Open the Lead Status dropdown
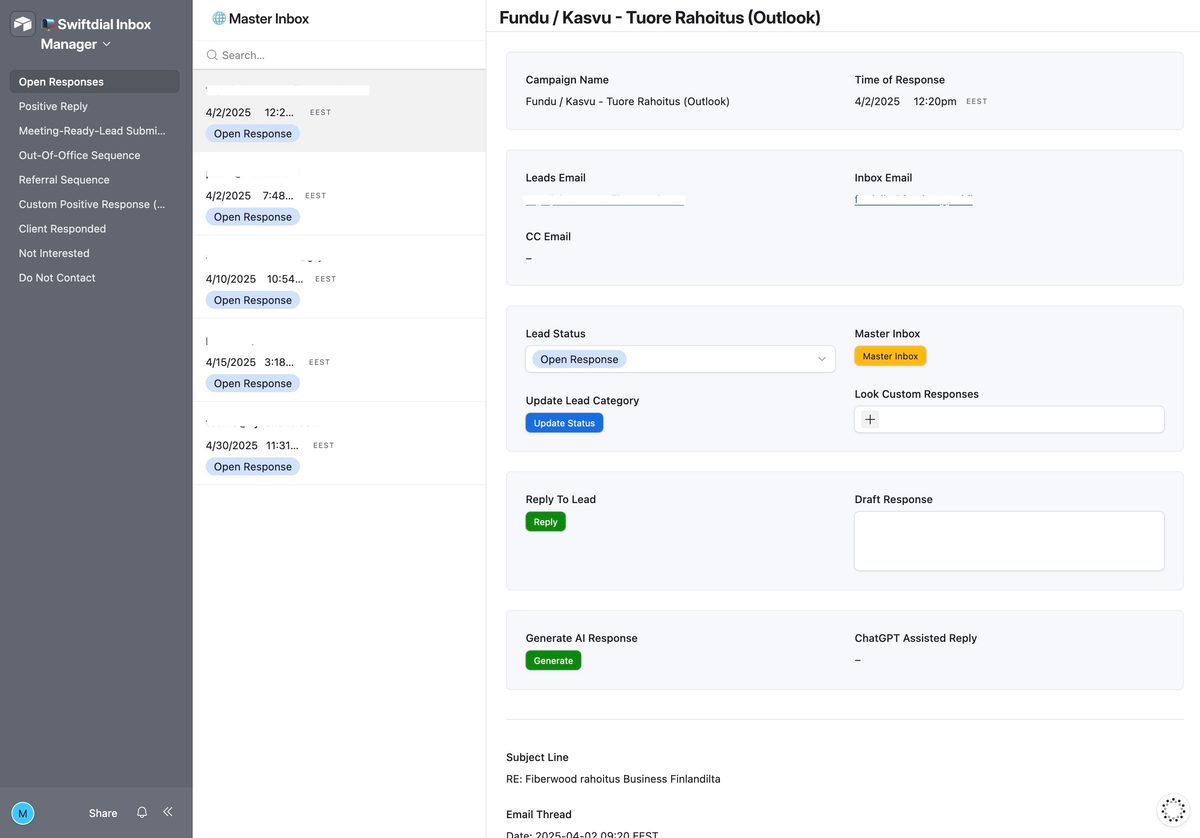This screenshot has width=1200, height=838. pos(680,358)
